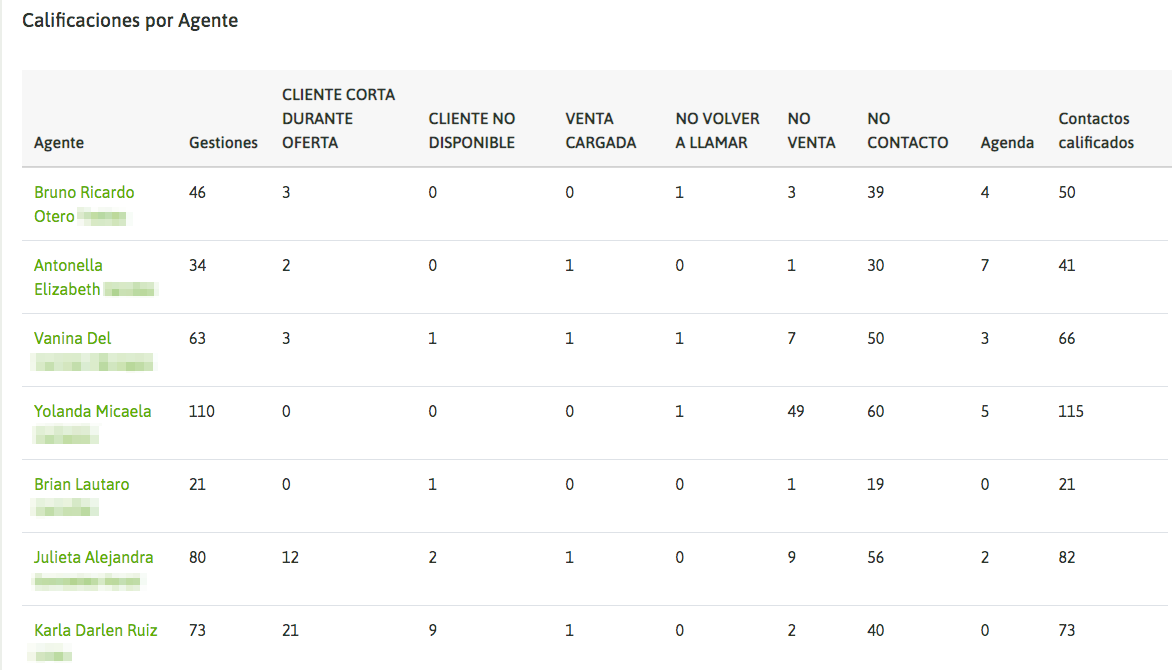Open the Karla Darlen Ruiz agent link

(x=96, y=631)
